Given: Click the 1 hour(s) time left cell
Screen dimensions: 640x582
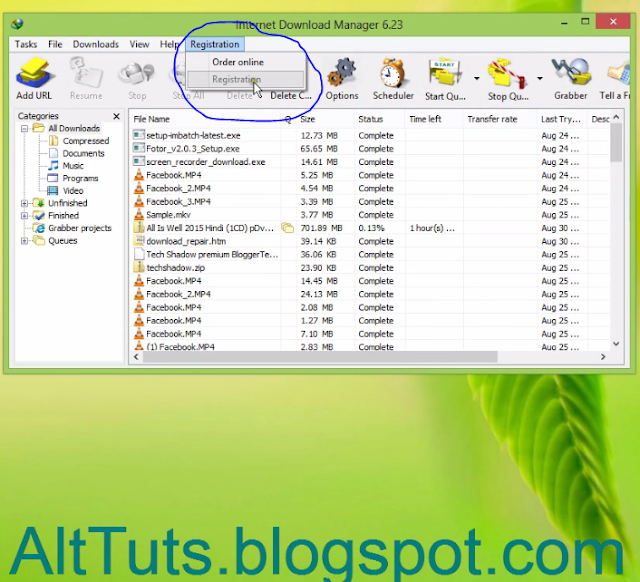Looking at the screenshot, I should [432, 228].
